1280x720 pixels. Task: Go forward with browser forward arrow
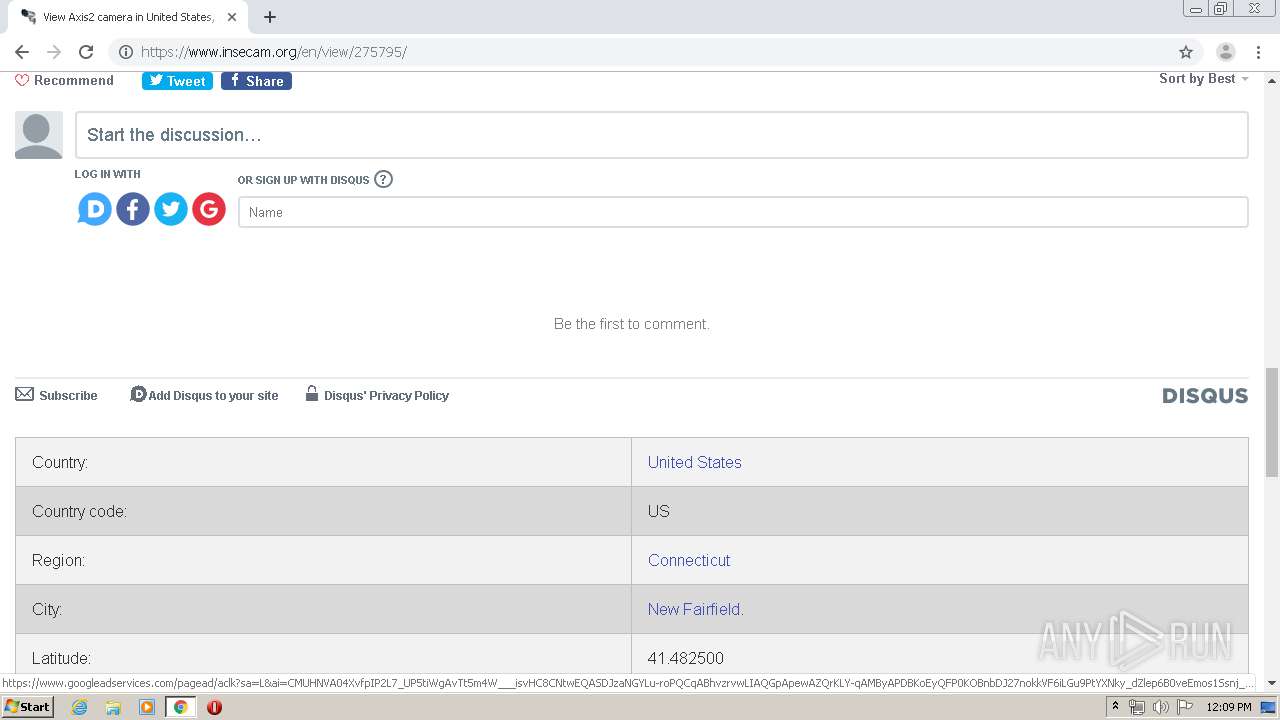coord(54,52)
